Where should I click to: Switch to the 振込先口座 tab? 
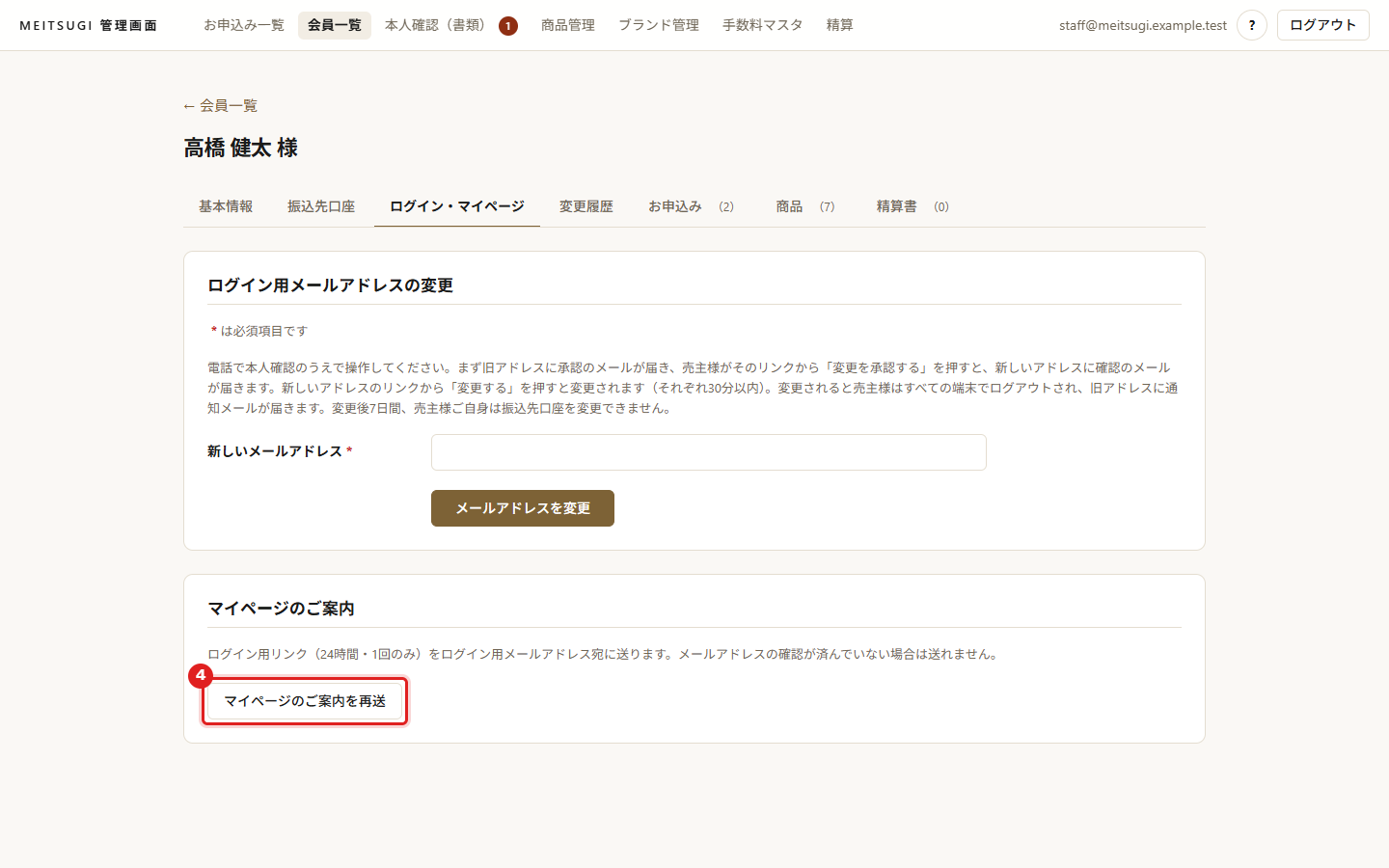(x=321, y=206)
